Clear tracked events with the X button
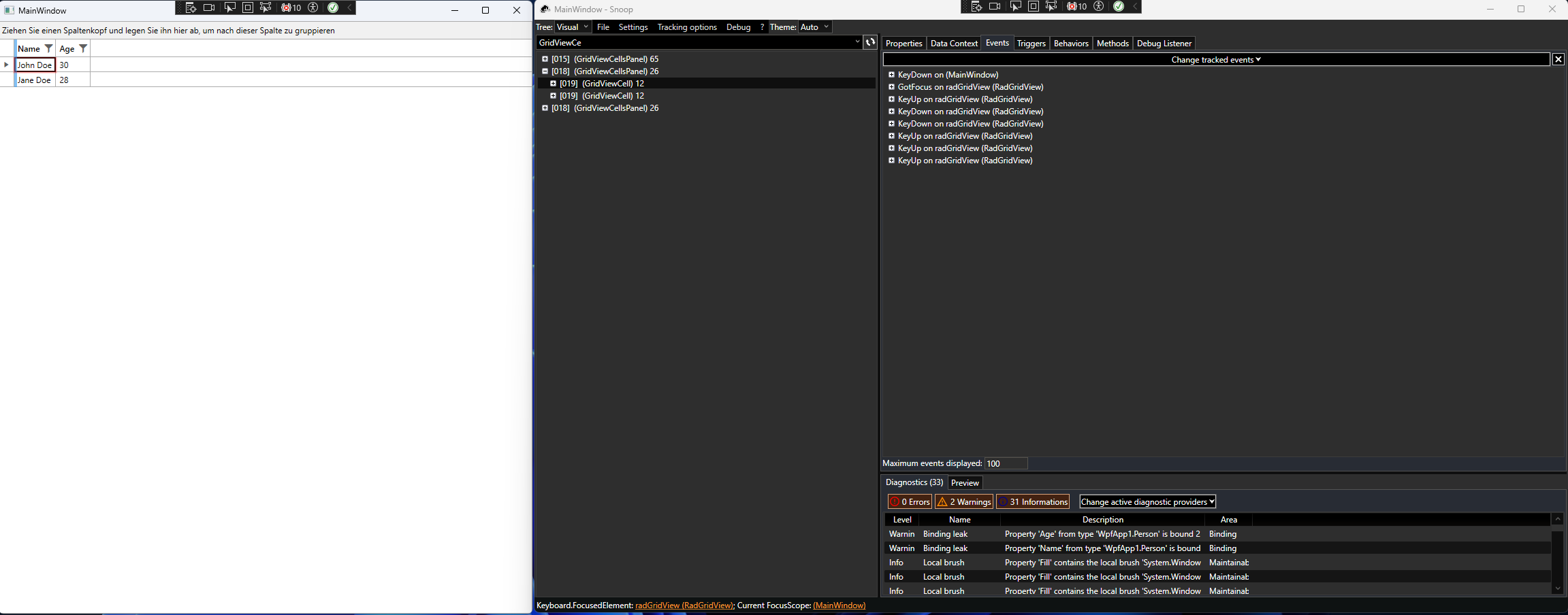 (x=1558, y=59)
